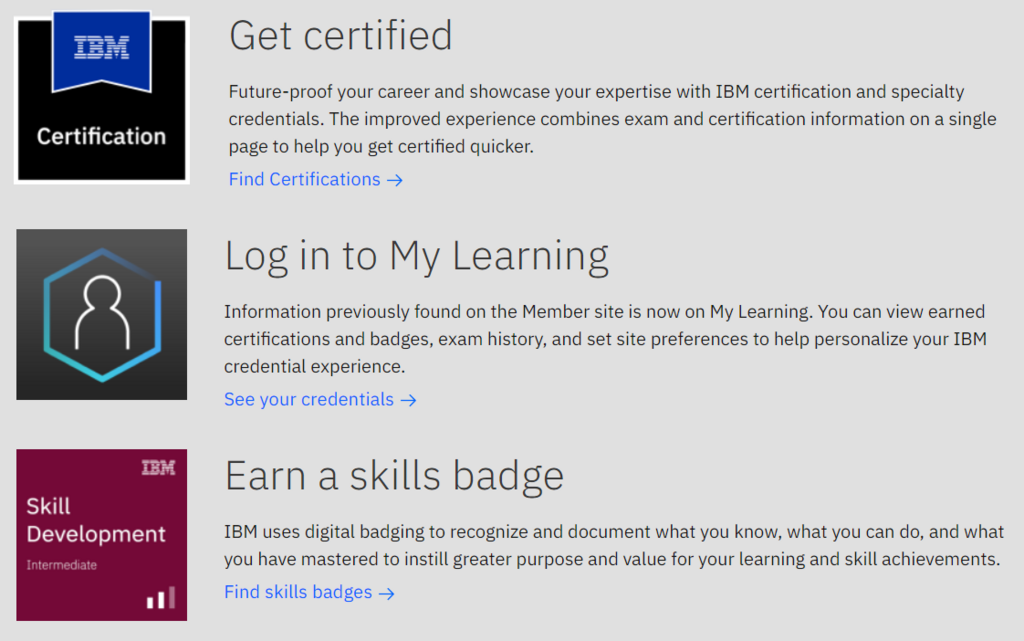Click the arrow next to Find Certifications
The width and height of the screenshot is (1024, 641).
tap(395, 180)
